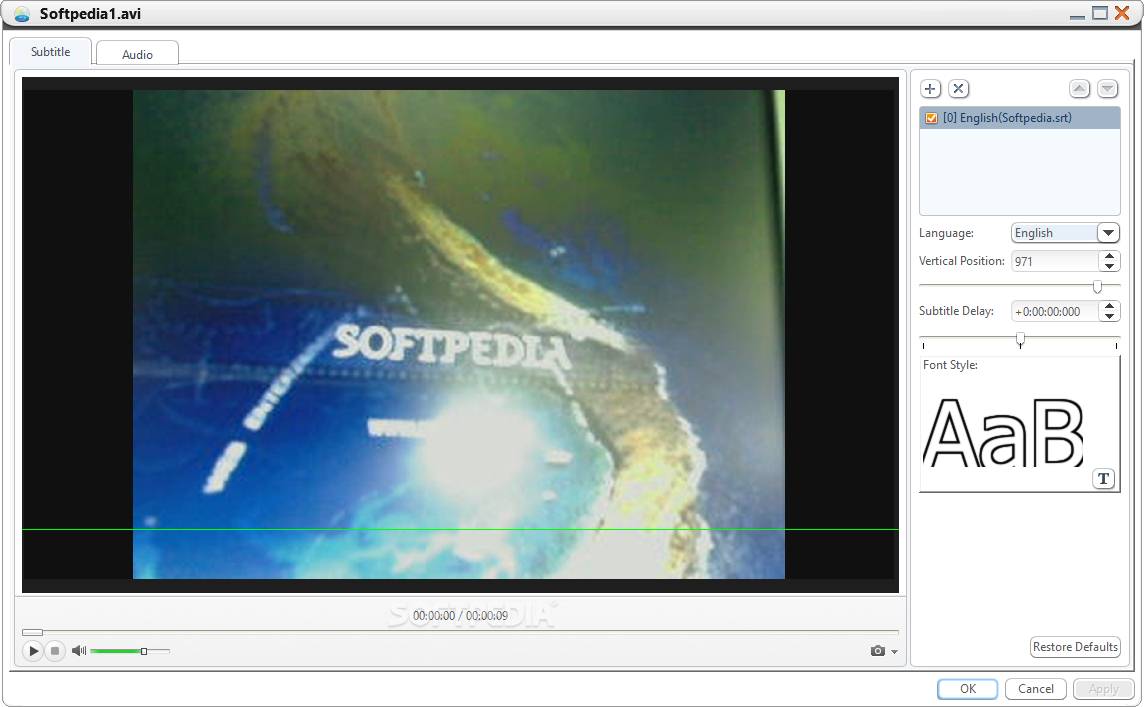Increase Vertical Position value
This screenshot has width=1144, height=707.
click(x=1110, y=255)
